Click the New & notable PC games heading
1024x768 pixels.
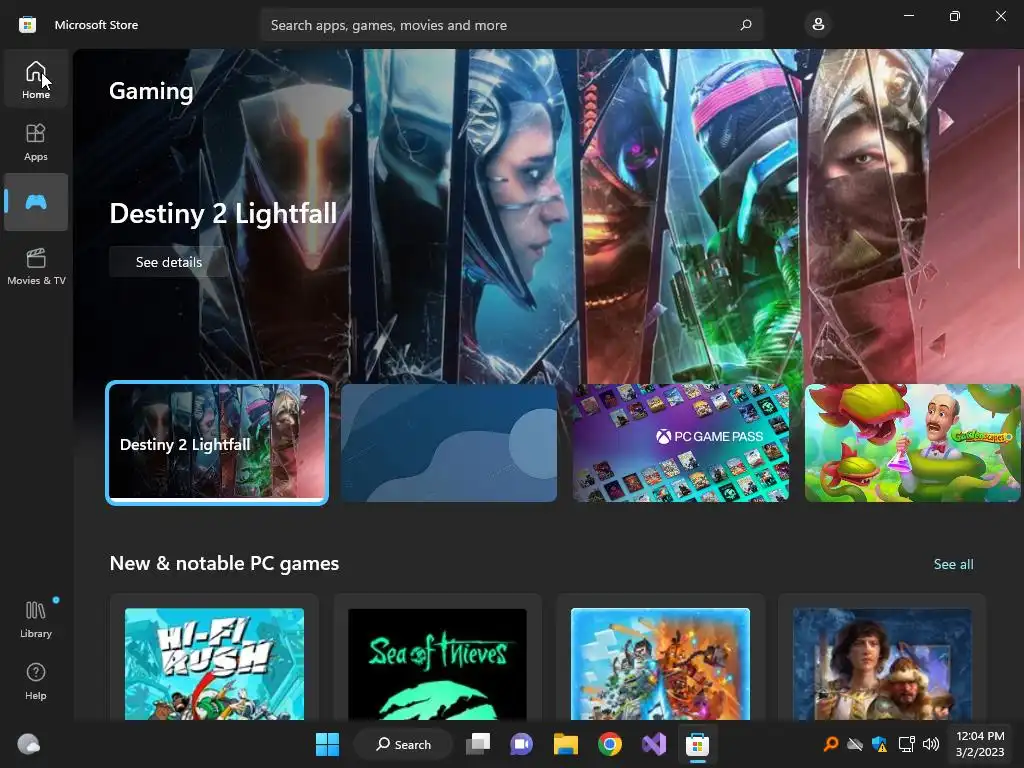click(x=224, y=563)
